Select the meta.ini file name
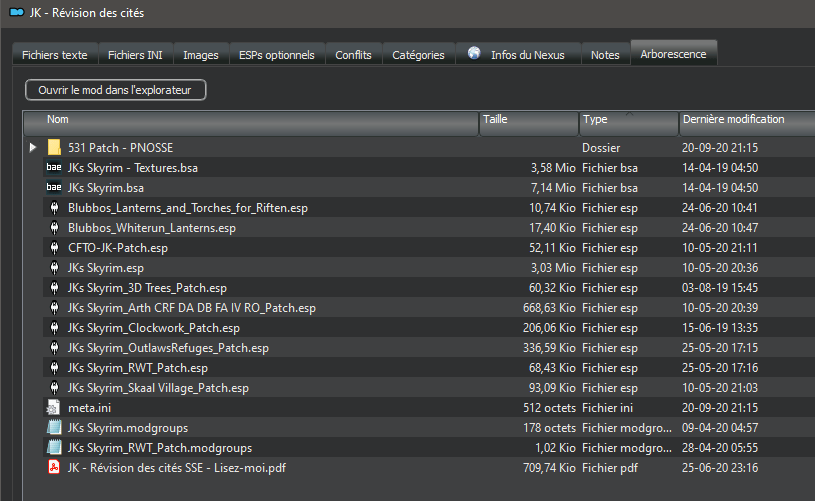Image resolution: width=815 pixels, height=501 pixels. (89, 408)
